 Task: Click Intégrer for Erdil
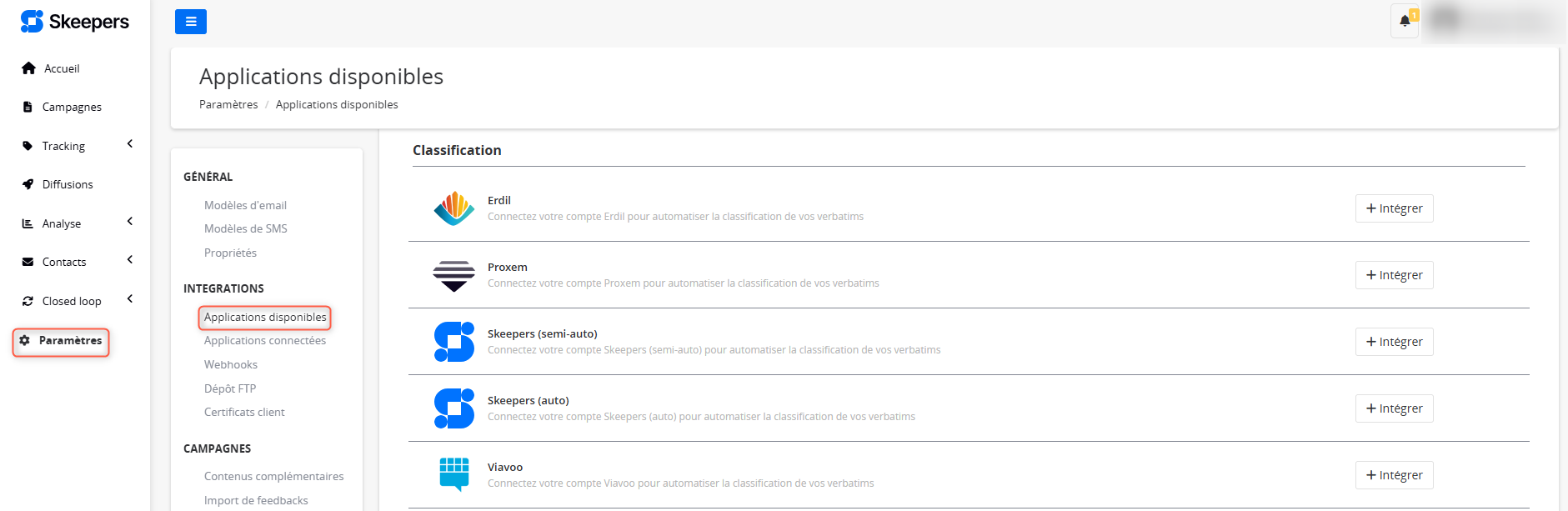1394,208
